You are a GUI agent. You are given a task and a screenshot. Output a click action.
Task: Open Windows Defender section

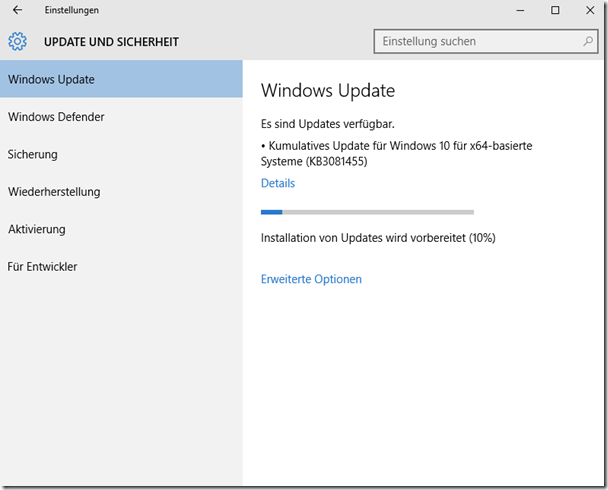pyautogui.click(x=121, y=117)
